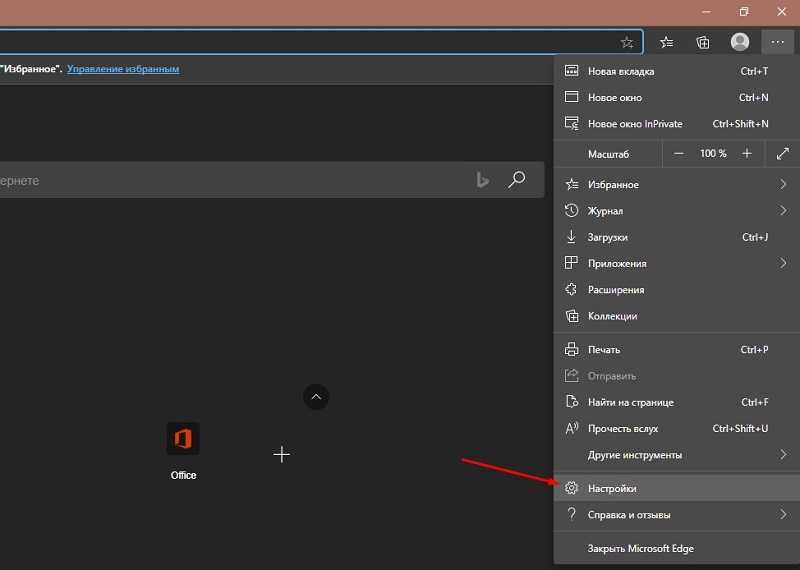Click the star icon in address bar
Viewport: 800px width, 570px height.
pos(627,42)
